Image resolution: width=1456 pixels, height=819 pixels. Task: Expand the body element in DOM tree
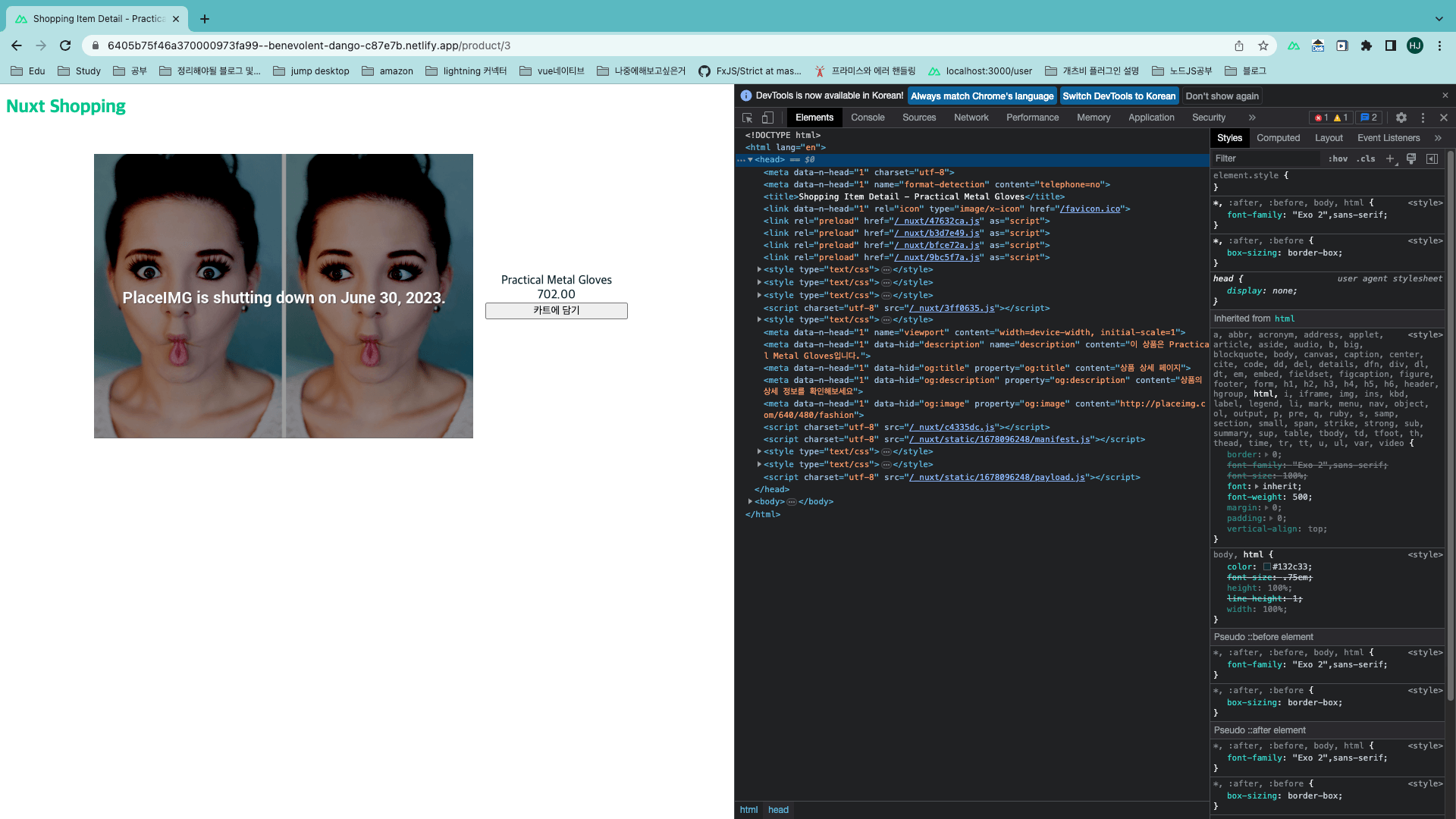coord(750,501)
